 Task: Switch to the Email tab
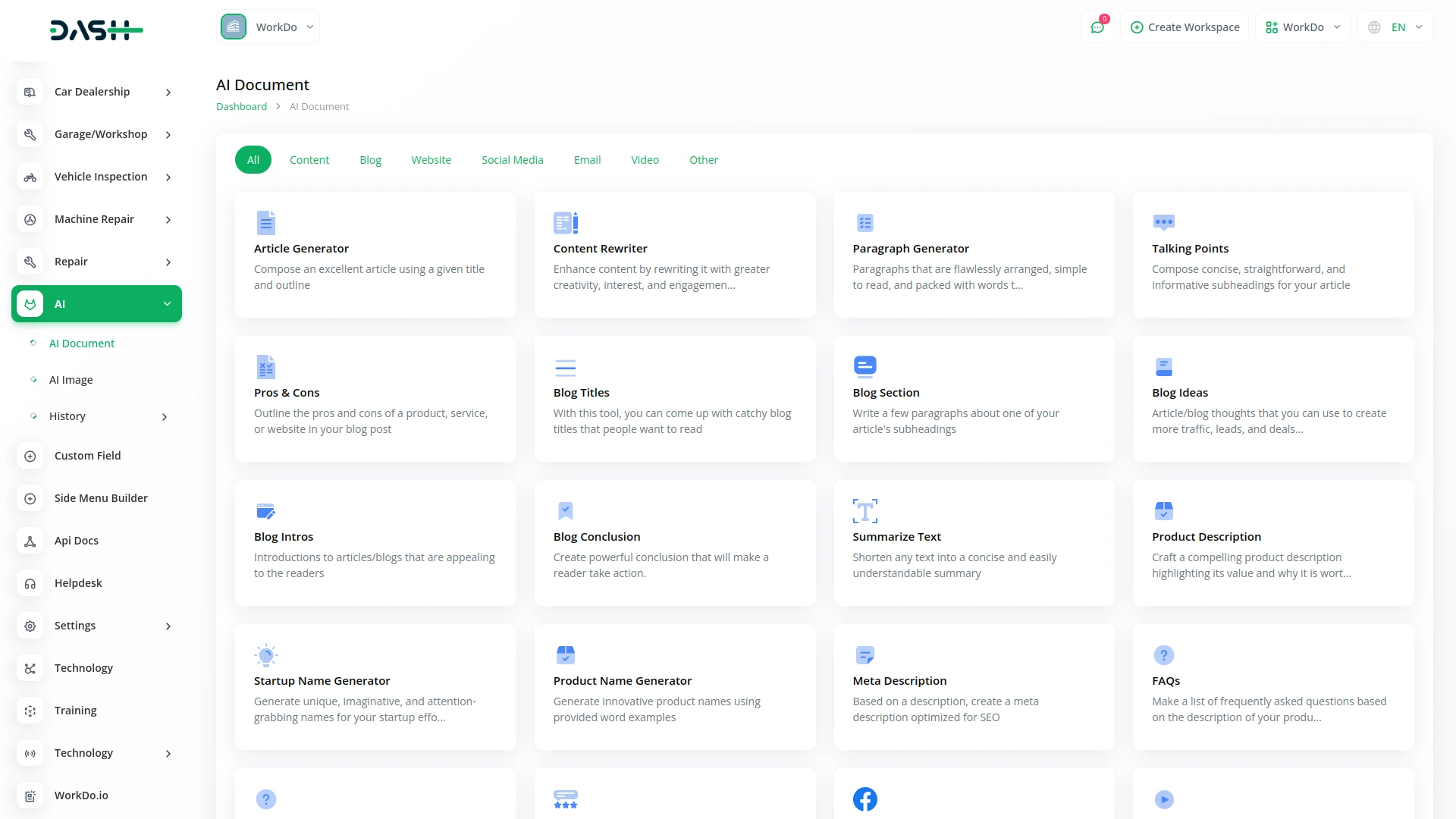tap(587, 160)
